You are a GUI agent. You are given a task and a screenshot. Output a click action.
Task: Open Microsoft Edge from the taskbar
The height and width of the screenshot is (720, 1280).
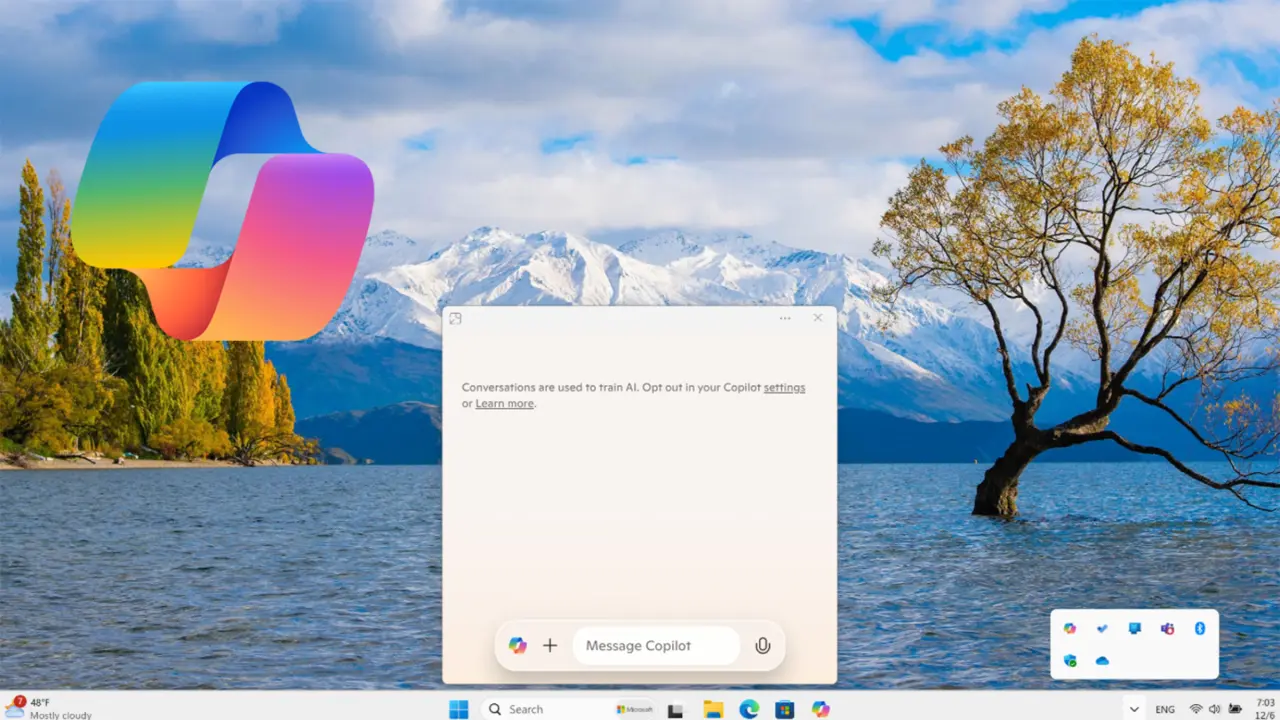click(x=749, y=709)
